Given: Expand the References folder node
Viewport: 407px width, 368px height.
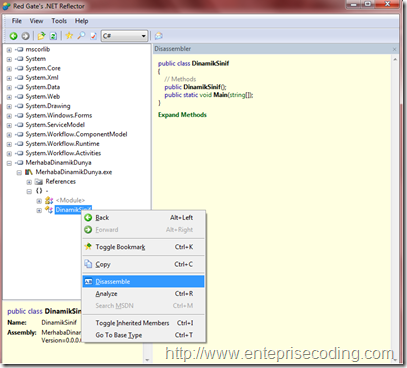Looking at the screenshot, I should coord(29,182).
